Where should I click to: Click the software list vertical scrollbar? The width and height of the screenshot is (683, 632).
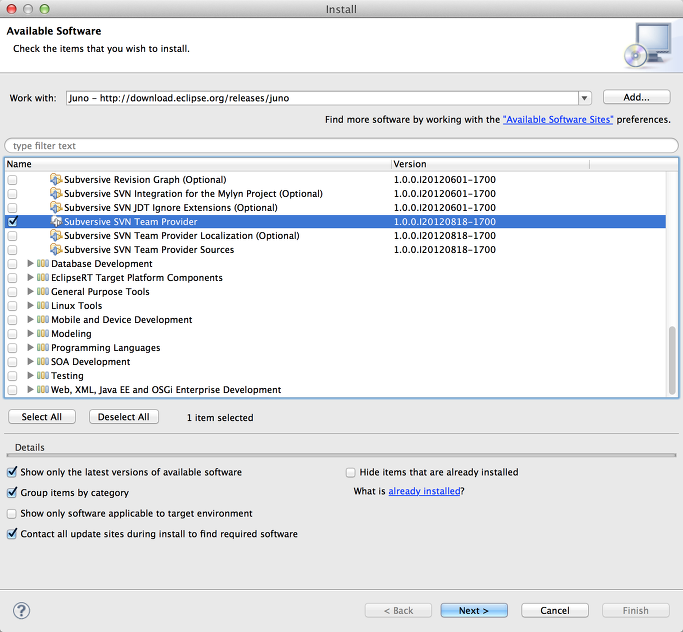[672, 360]
